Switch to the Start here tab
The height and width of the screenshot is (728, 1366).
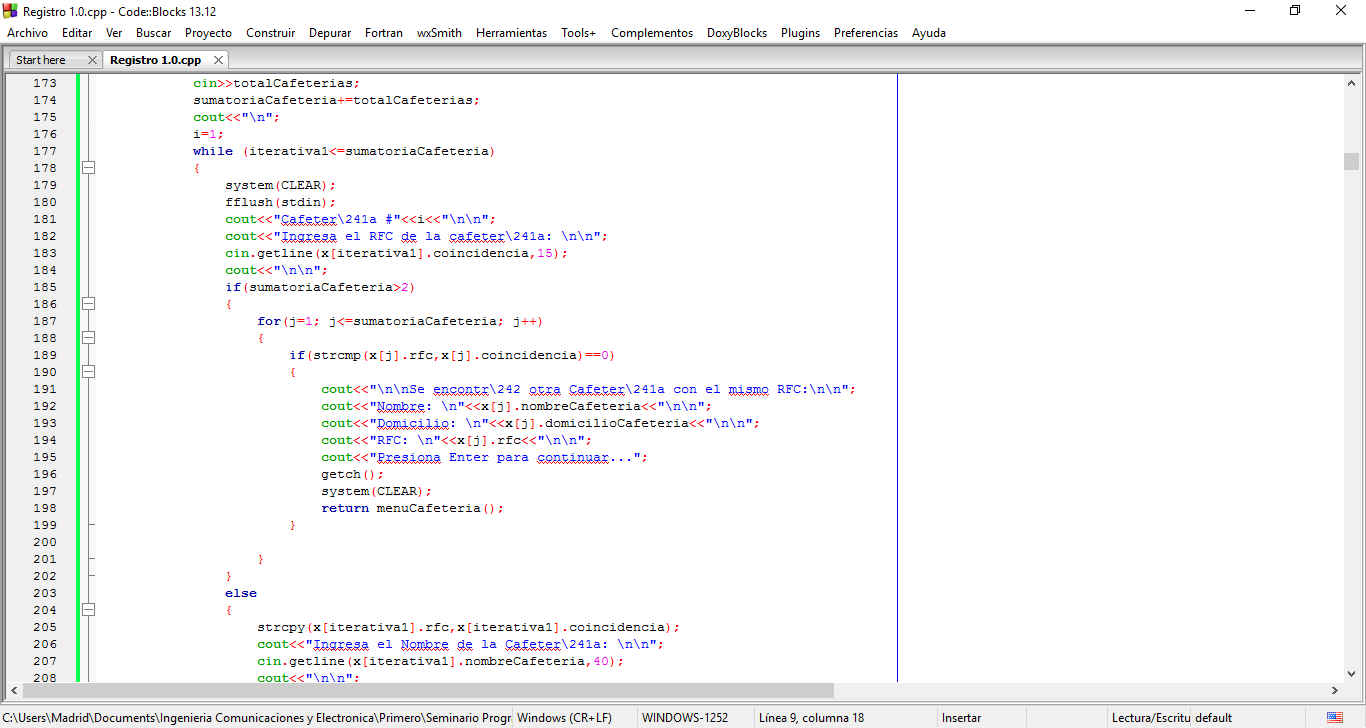coord(41,60)
